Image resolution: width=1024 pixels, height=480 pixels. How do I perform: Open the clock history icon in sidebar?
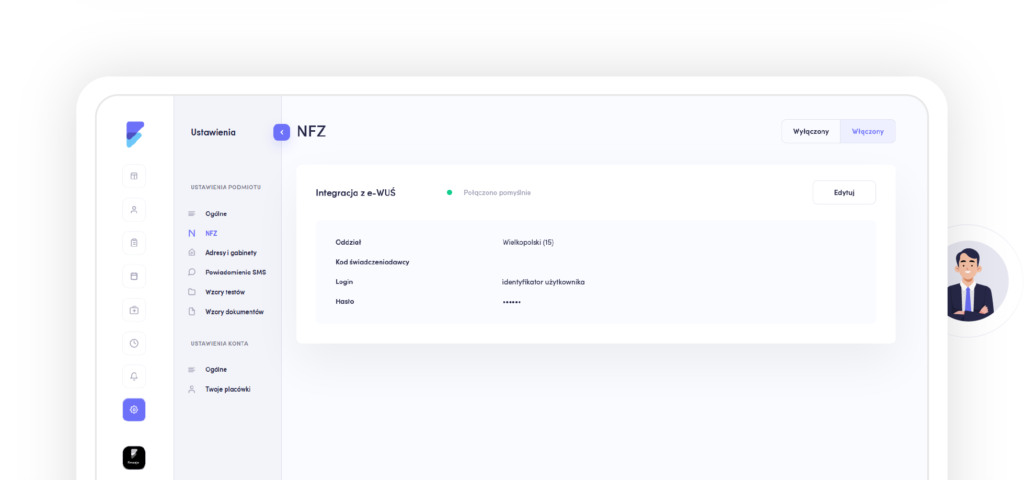coord(134,343)
